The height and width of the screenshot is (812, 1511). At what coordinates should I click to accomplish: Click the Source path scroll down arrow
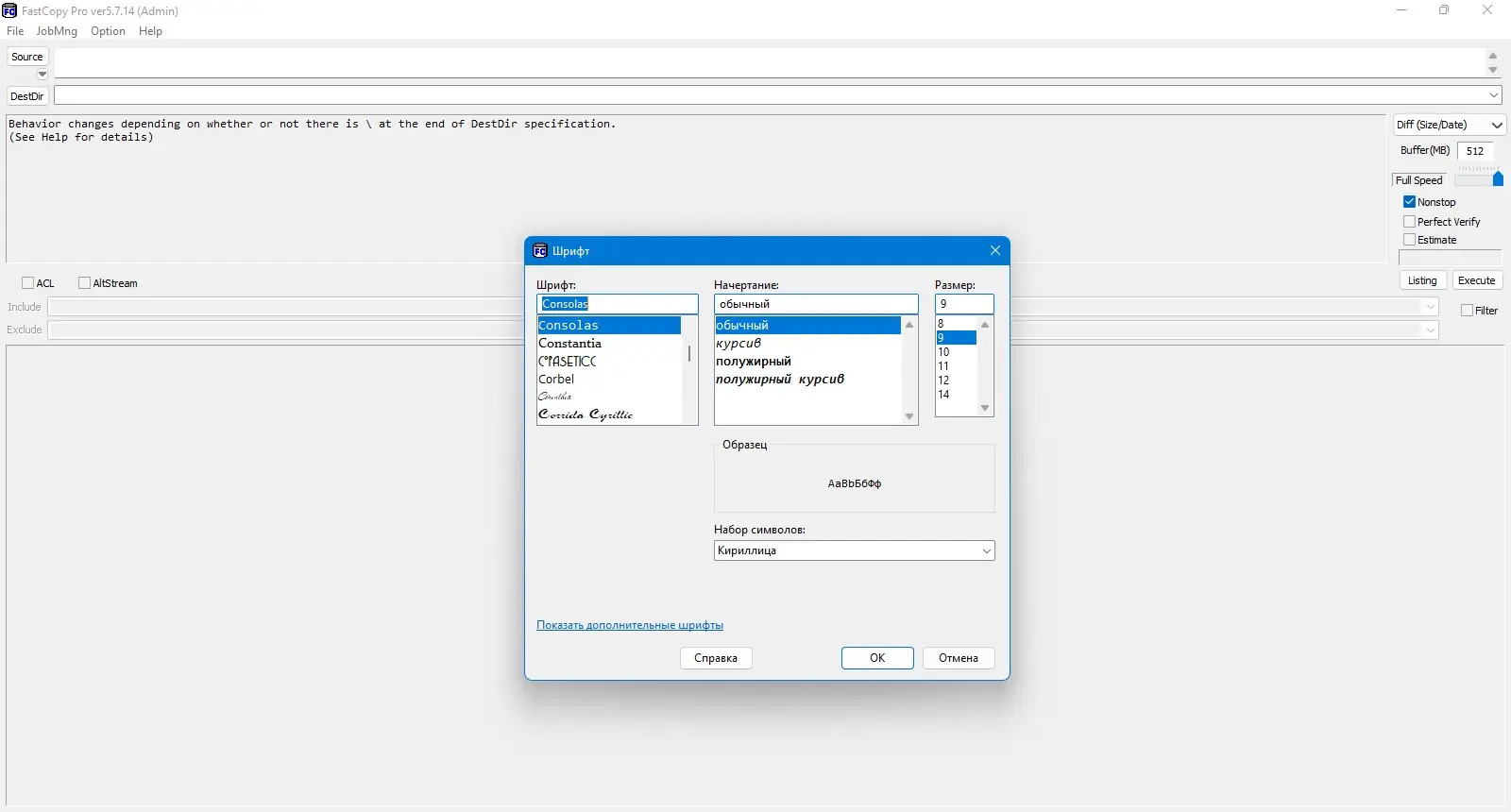pyautogui.click(x=1493, y=70)
